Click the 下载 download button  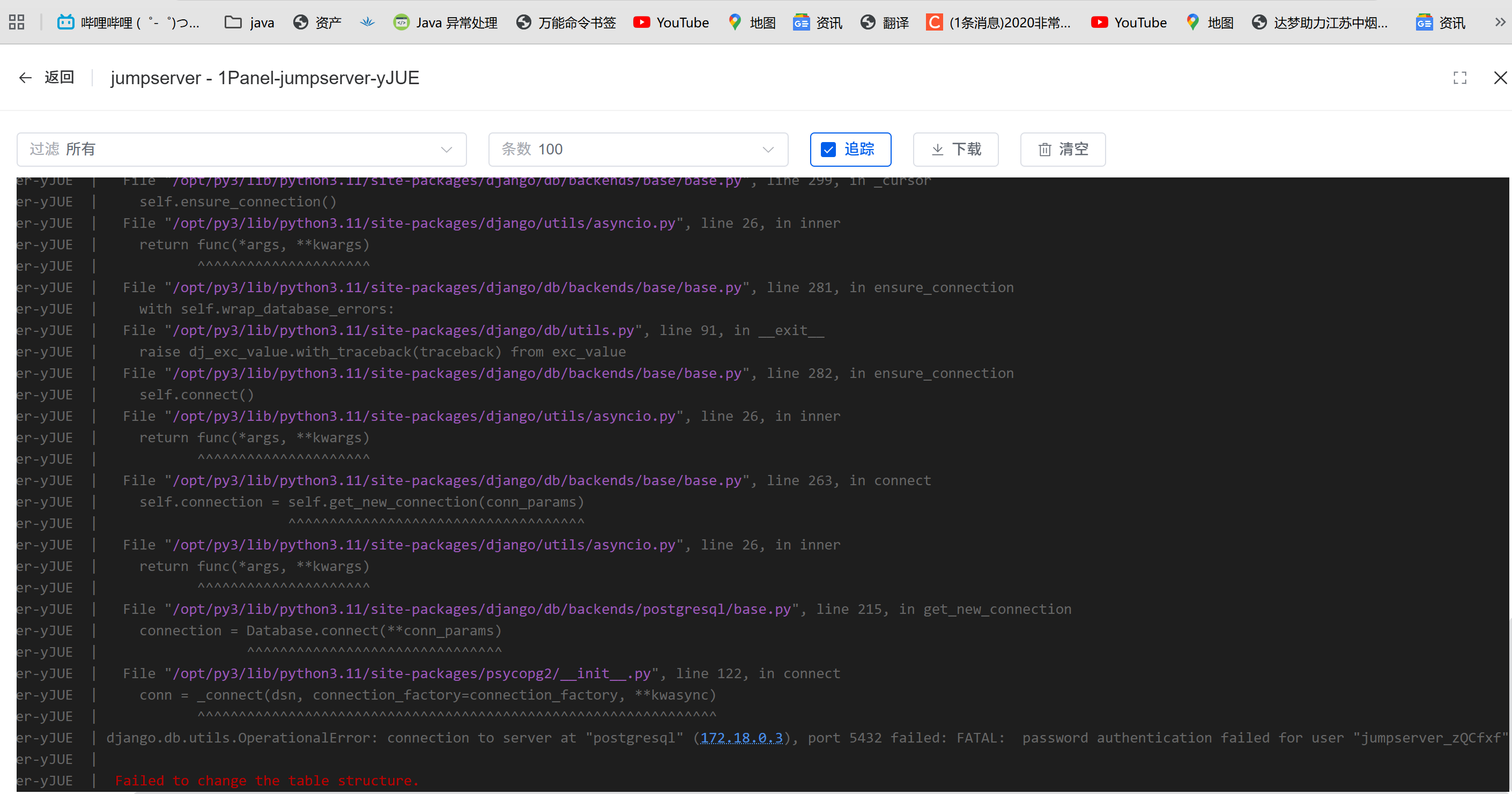(955, 150)
